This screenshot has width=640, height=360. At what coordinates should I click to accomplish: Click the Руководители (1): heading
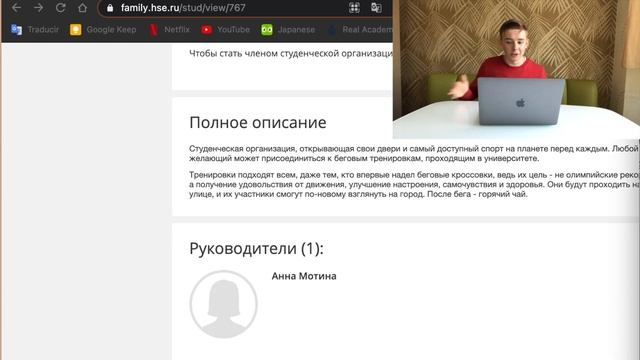point(256,248)
